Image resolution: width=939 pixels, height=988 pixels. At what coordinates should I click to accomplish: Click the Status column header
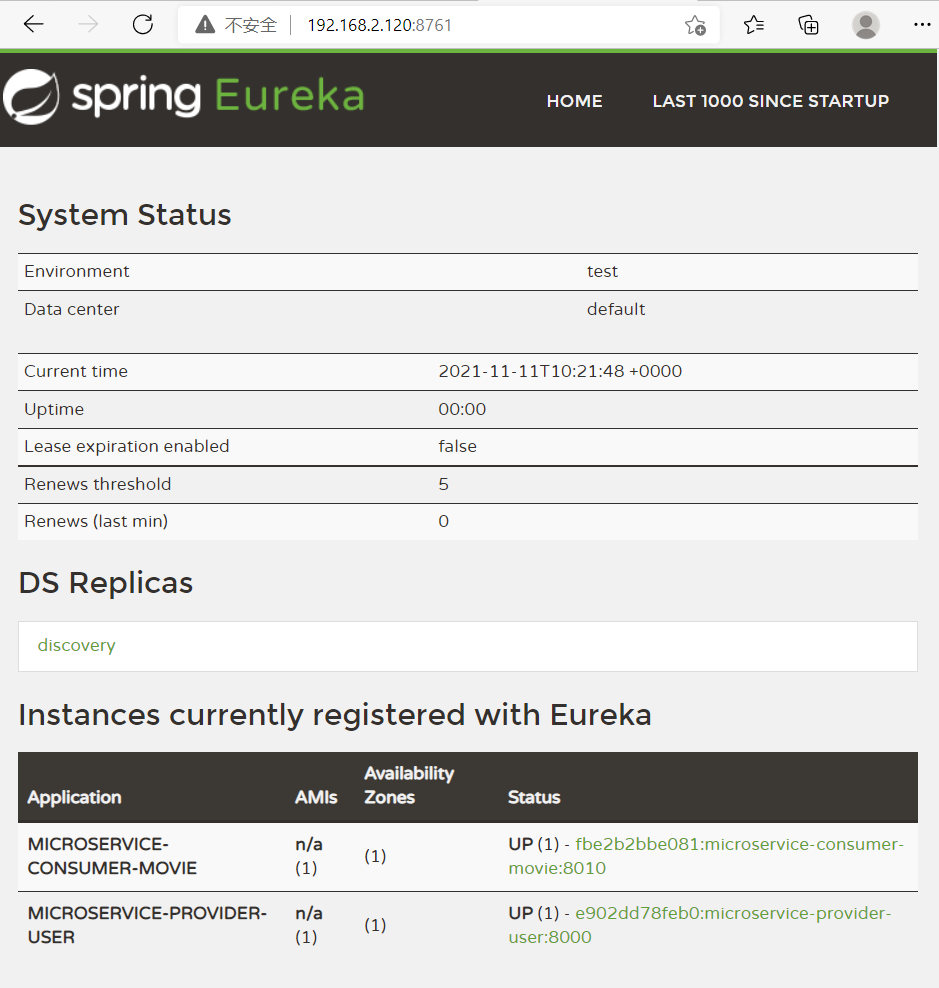point(534,797)
